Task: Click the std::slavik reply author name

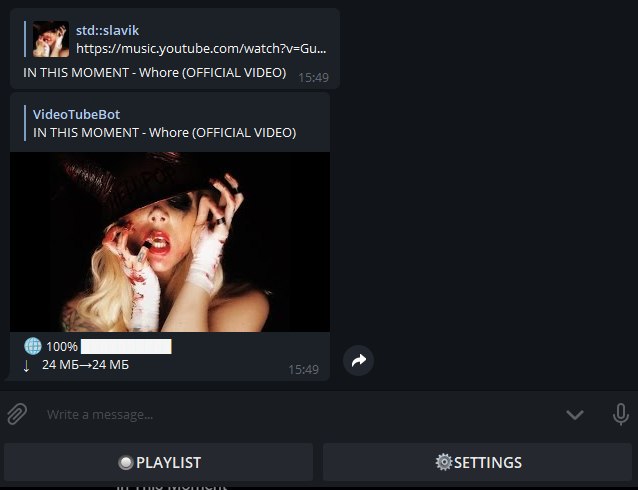Action: (107, 30)
